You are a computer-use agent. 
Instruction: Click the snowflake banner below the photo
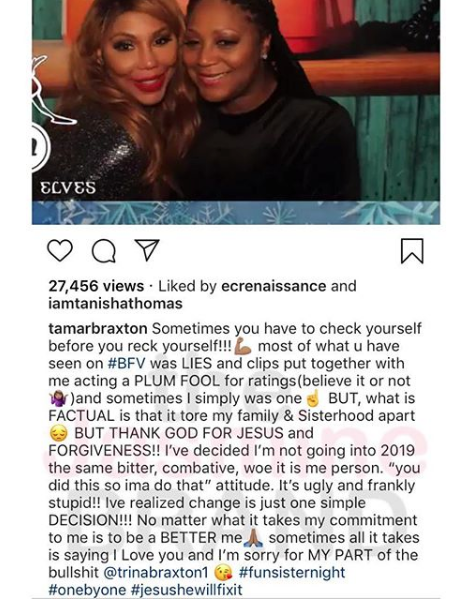pyautogui.click(x=236, y=212)
